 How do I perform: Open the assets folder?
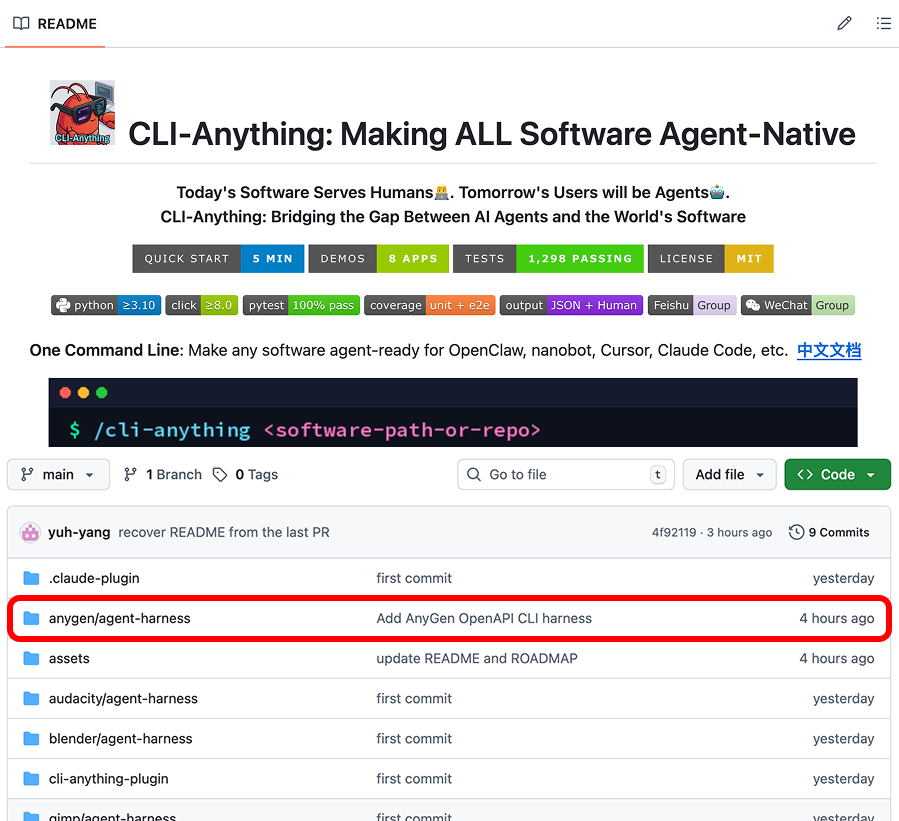click(x=69, y=659)
